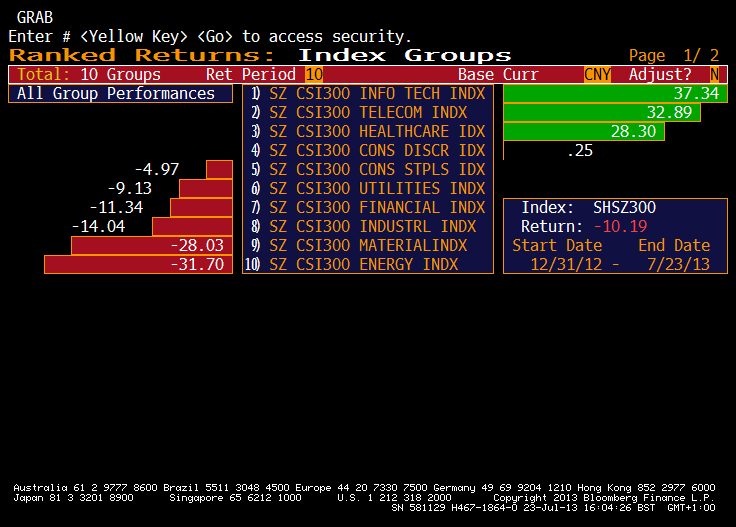This screenshot has height=527, width=736.
Task: Click the End Date column label
Action: click(674, 245)
